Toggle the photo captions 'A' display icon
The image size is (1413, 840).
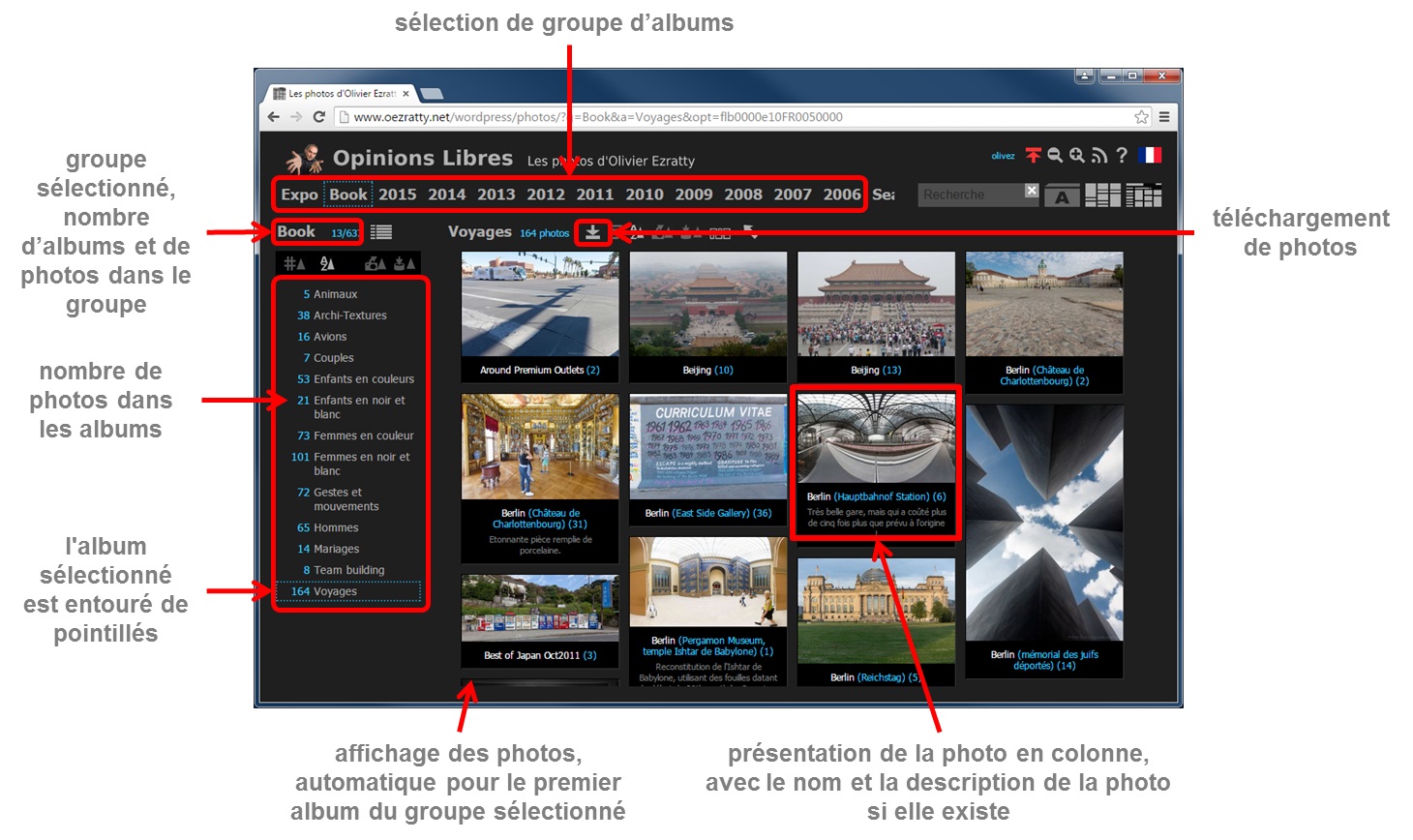click(x=1062, y=195)
